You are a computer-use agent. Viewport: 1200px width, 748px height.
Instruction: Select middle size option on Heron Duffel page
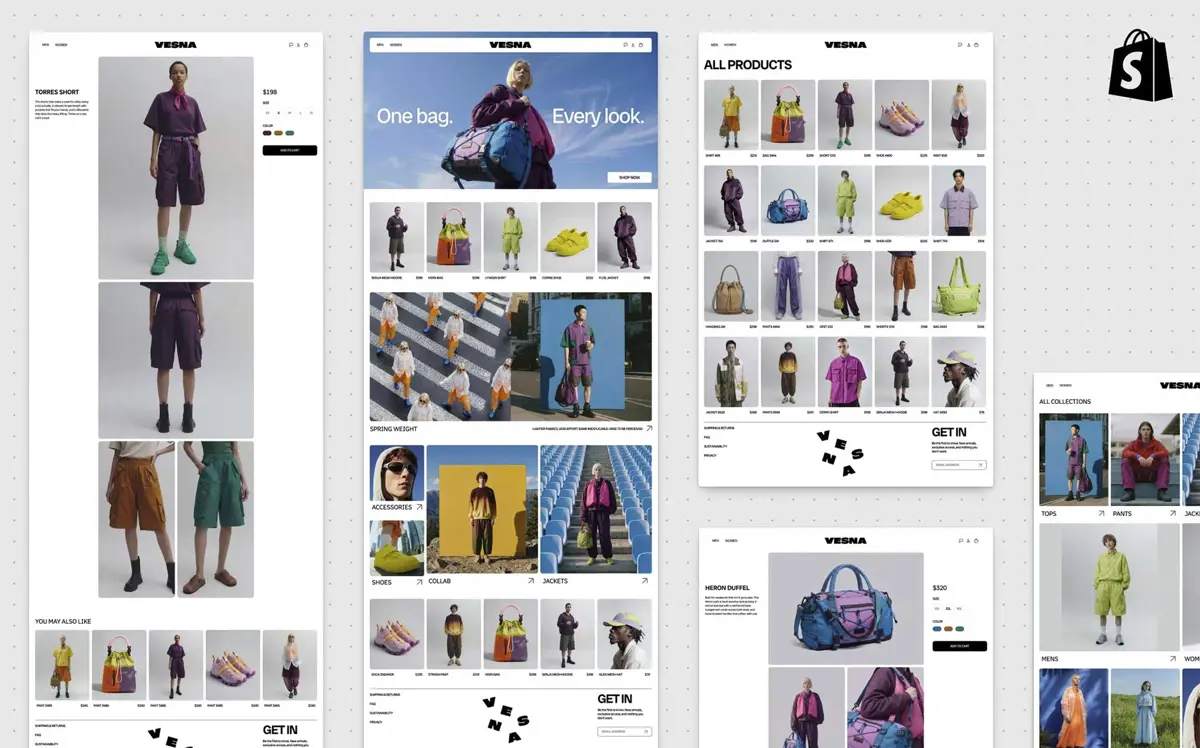pyautogui.click(x=948, y=608)
